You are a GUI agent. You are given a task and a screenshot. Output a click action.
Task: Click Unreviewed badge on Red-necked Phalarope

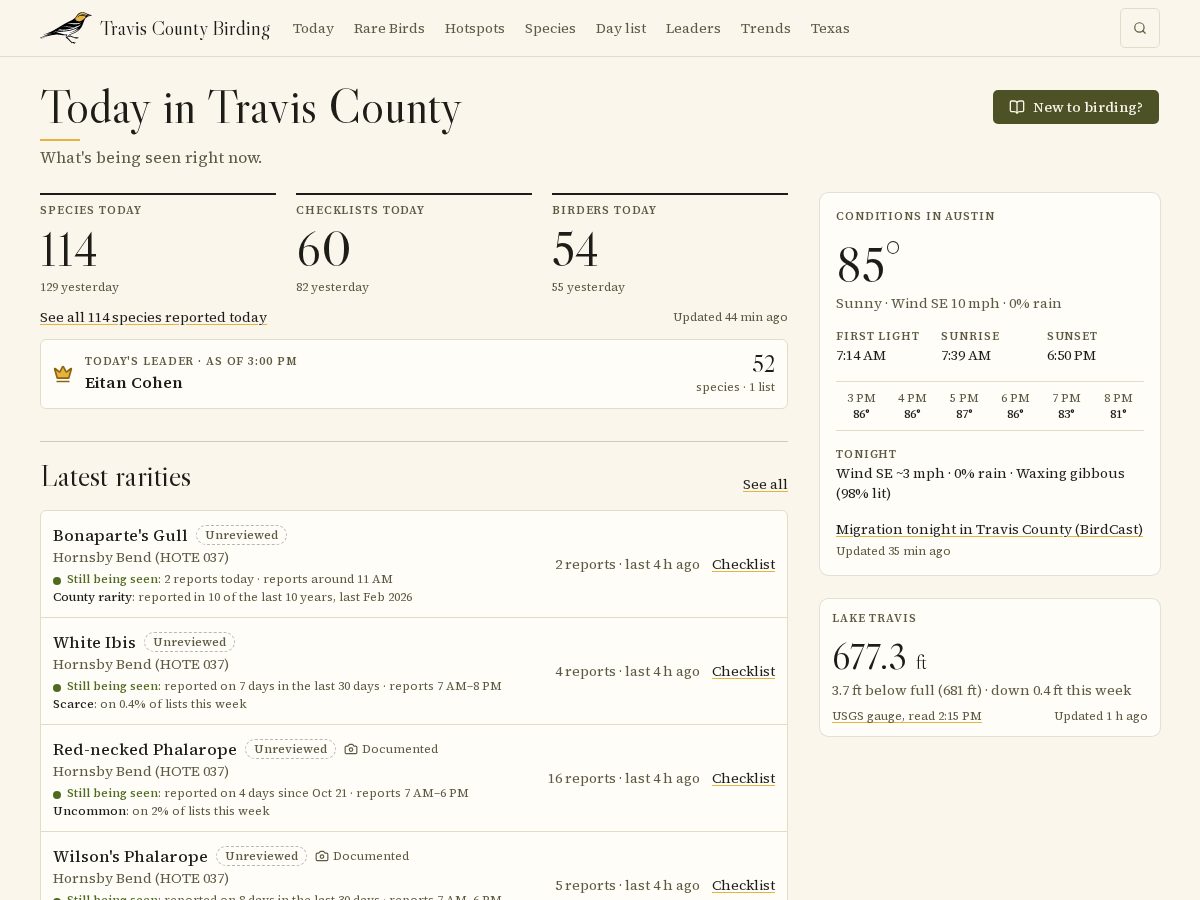290,749
